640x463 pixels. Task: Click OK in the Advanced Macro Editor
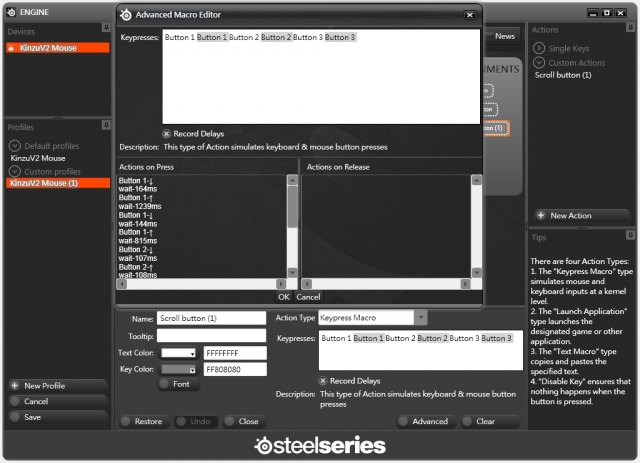click(284, 297)
